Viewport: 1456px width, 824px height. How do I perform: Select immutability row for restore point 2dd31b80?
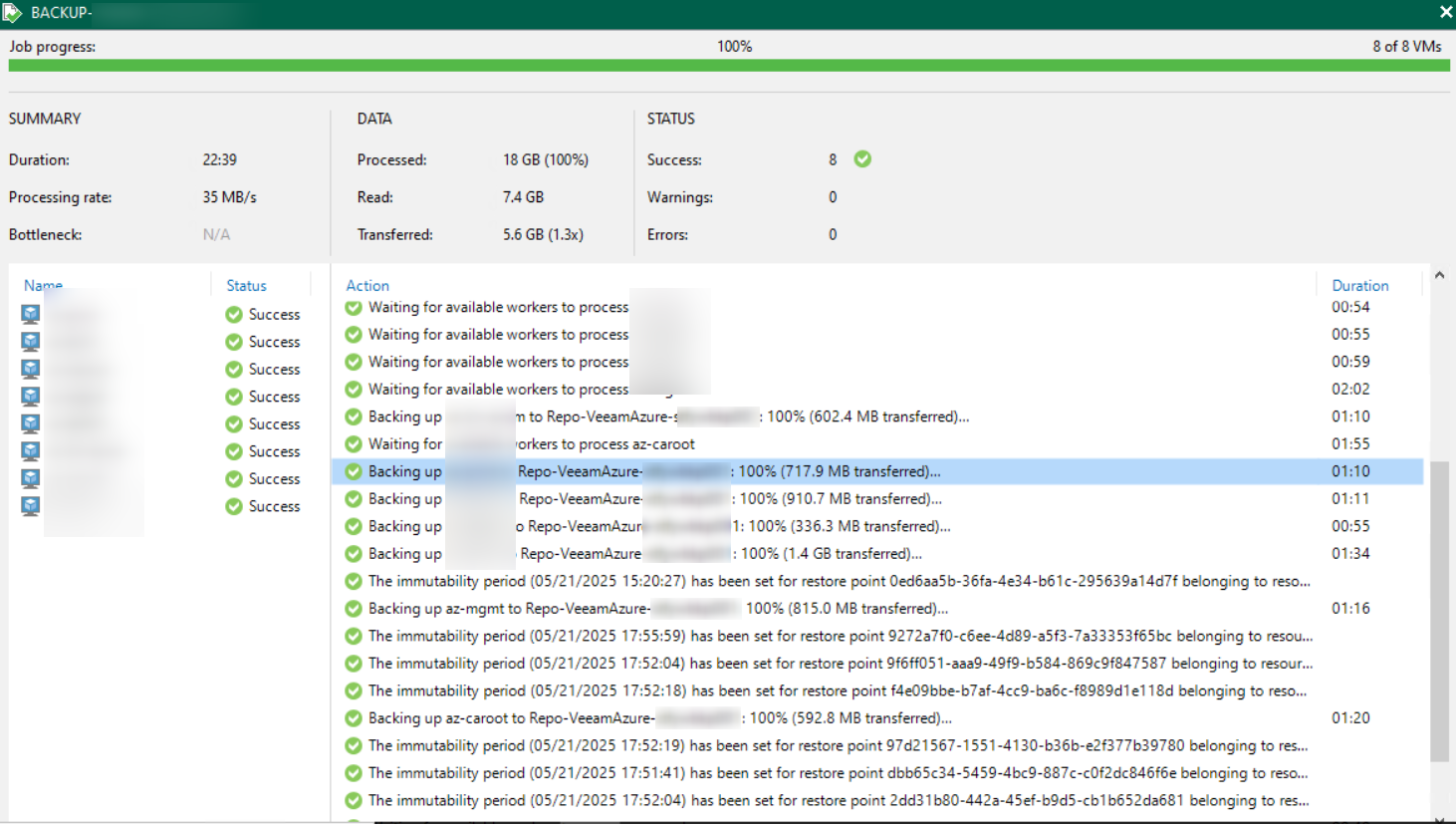877,800
